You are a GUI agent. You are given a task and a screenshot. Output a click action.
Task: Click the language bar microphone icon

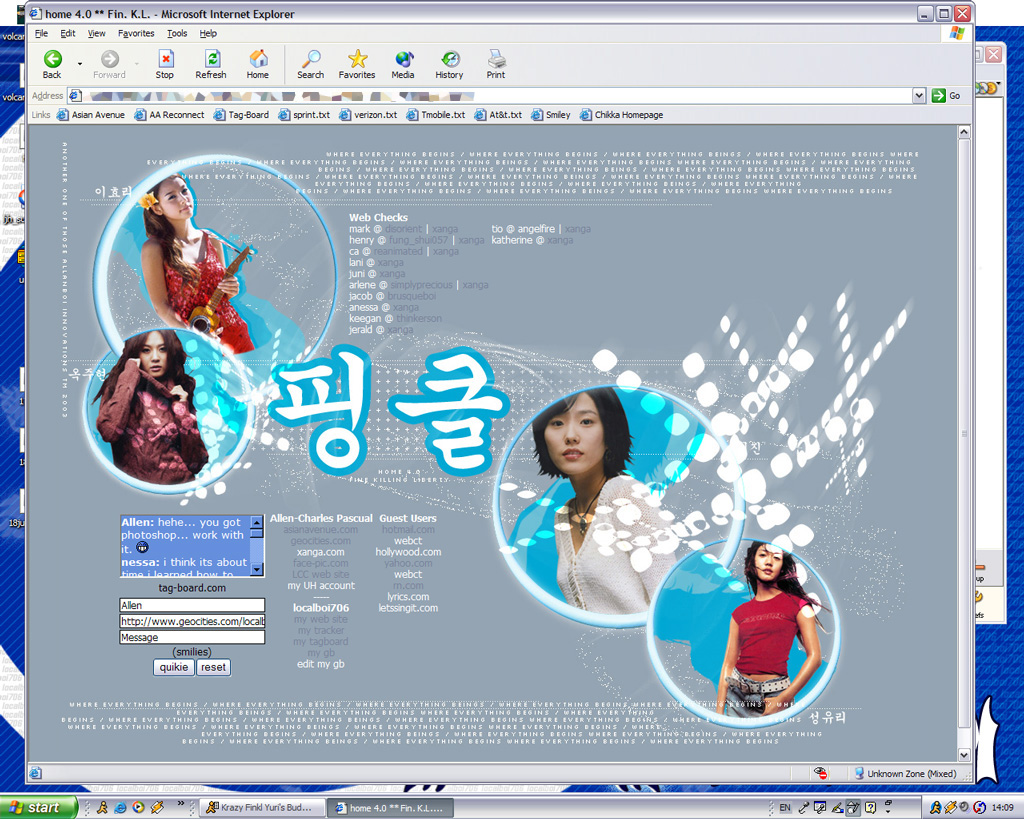pos(803,807)
